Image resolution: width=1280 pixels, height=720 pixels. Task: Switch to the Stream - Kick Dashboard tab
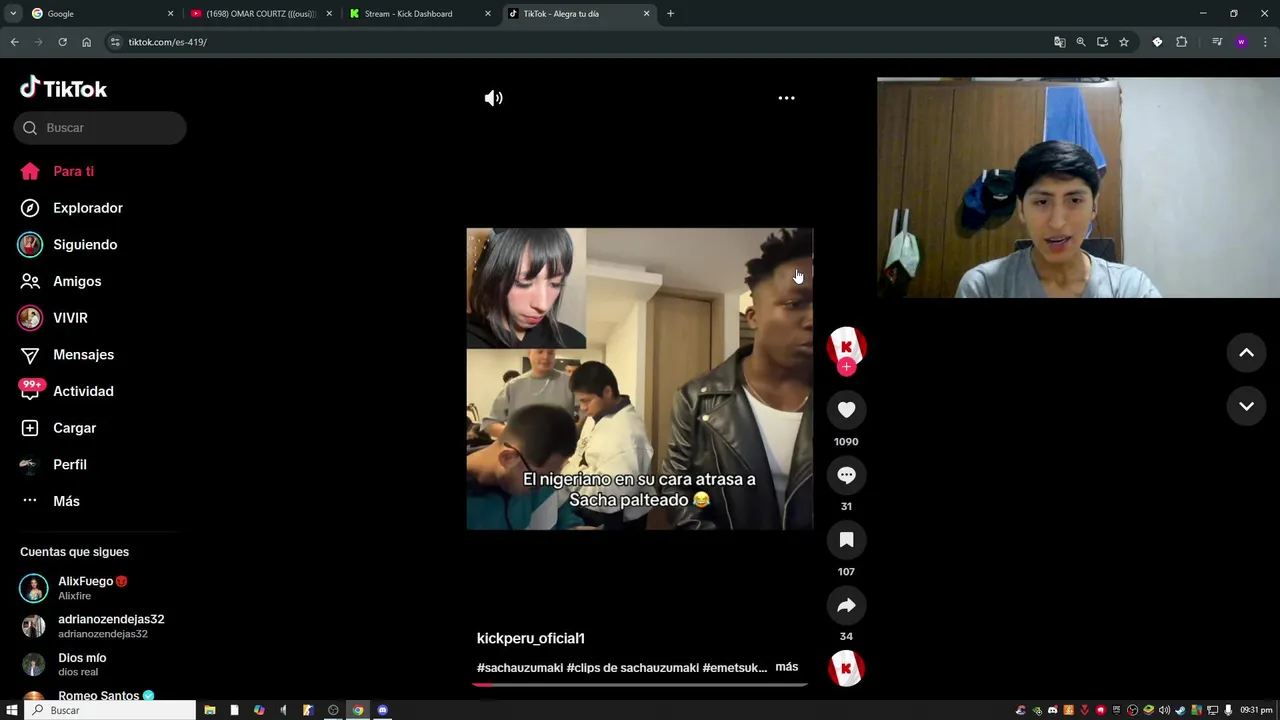pos(420,14)
